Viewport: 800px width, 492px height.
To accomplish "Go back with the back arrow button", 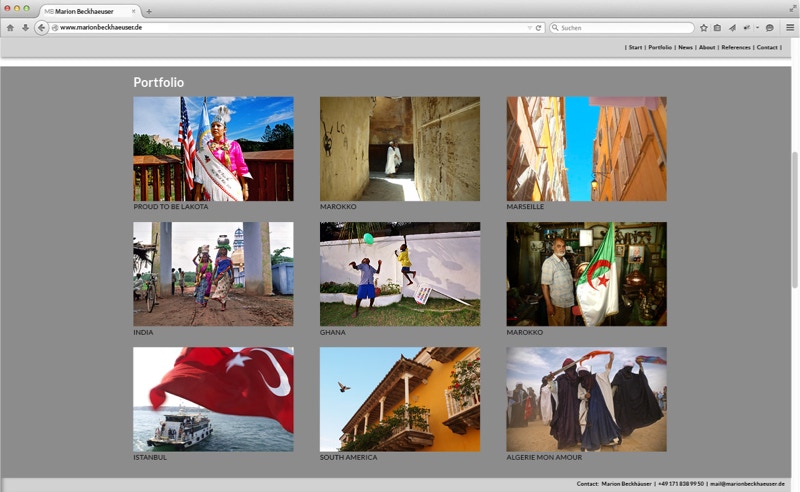I will point(41,28).
